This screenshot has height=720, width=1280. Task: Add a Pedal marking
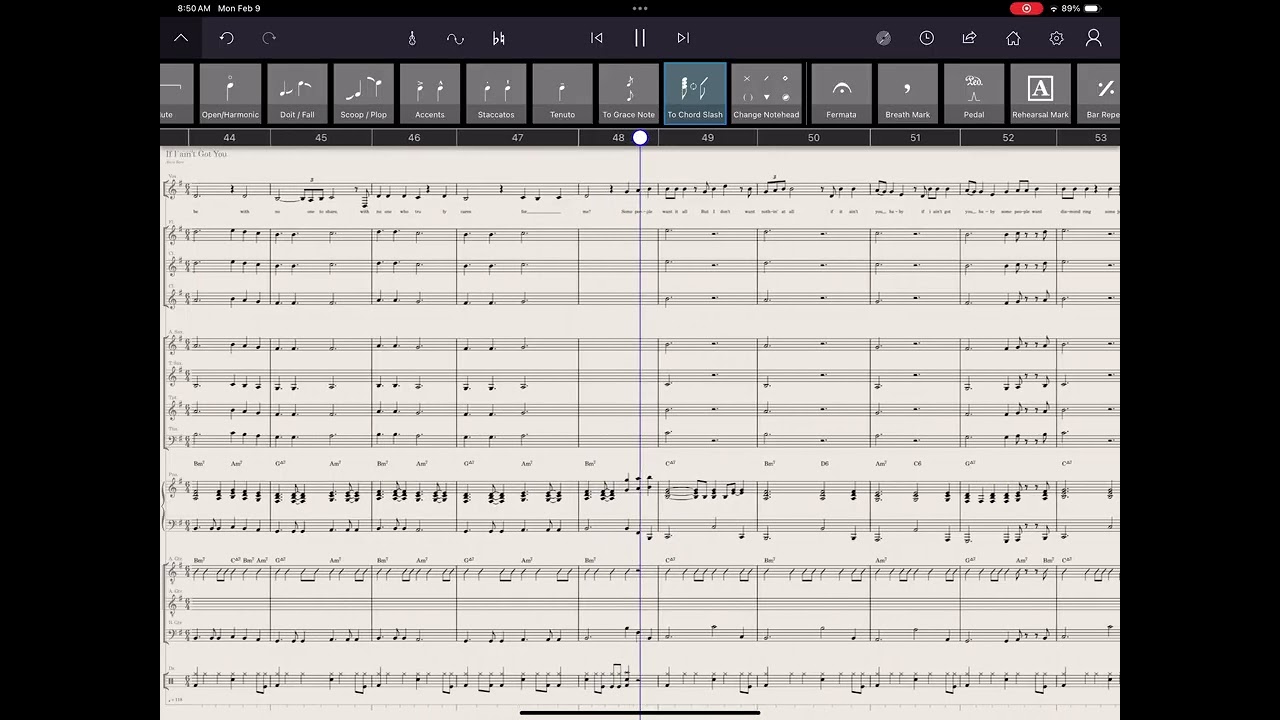click(x=974, y=93)
